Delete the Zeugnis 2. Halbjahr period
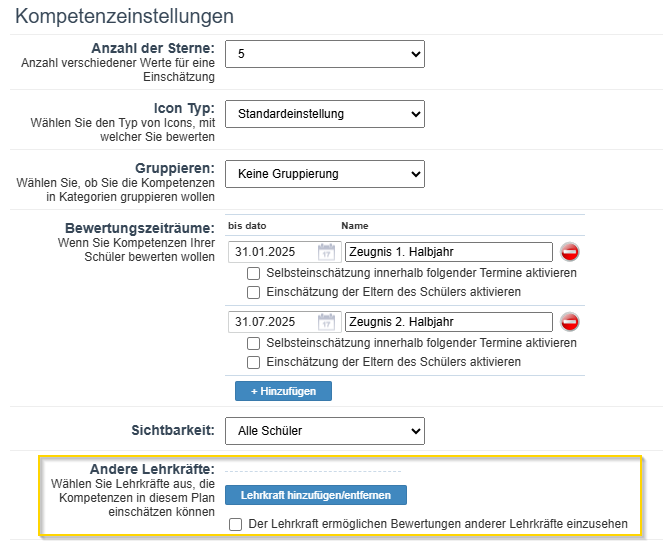This screenshot has width=663, height=541. point(569,322)
